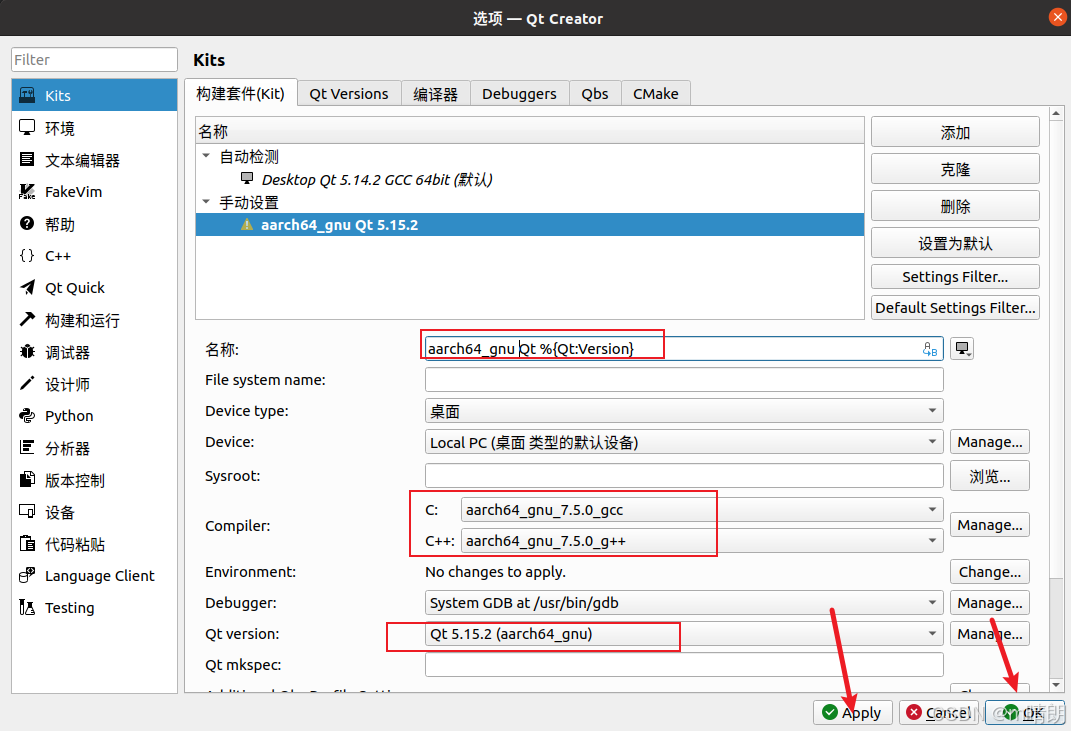Click the scrollbar up arrow
This screenshot has height=731, width=1071.
pos(1056,113)
